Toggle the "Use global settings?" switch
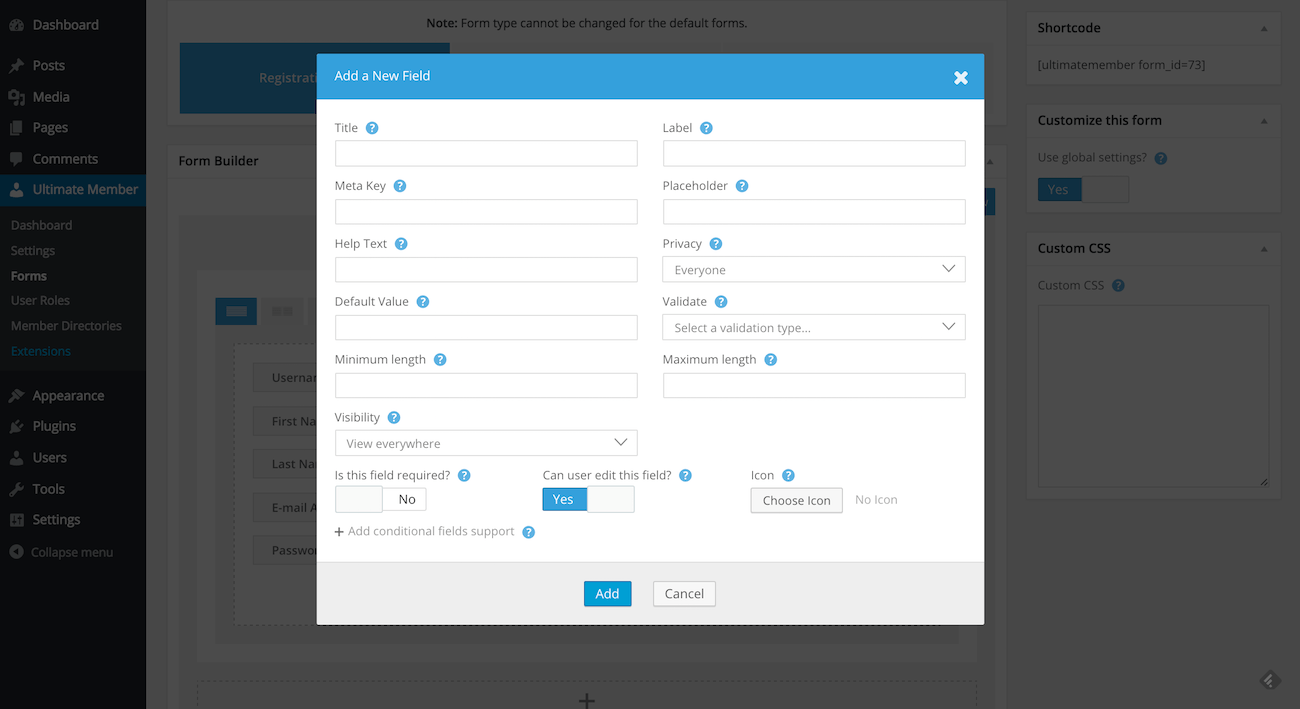Screen dimensions: 1300x709 click(x=1083, y=189)
